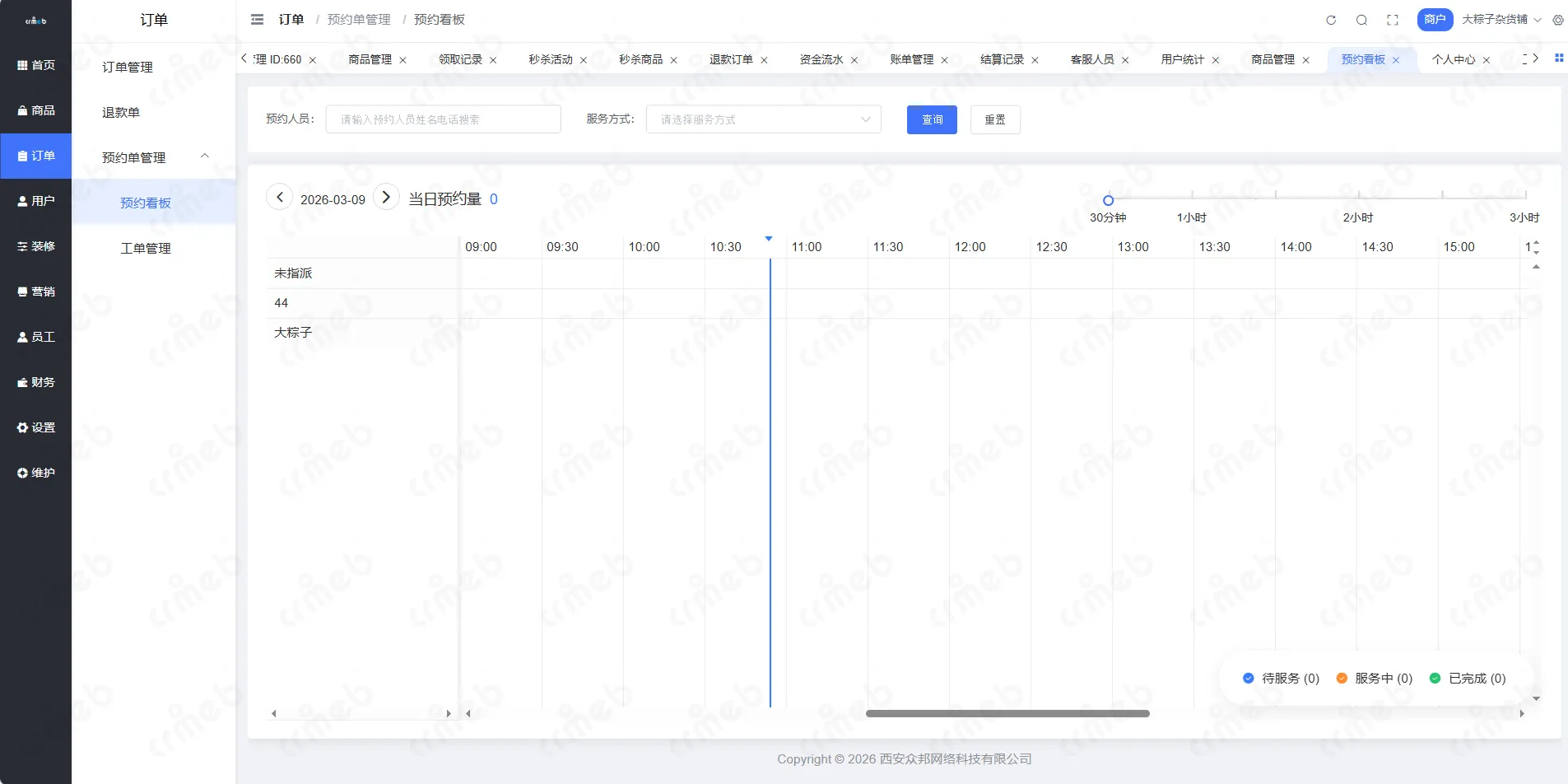Open the 用户 sidebar section
This screenshot has width=1568, height=784.
(35, 201)
